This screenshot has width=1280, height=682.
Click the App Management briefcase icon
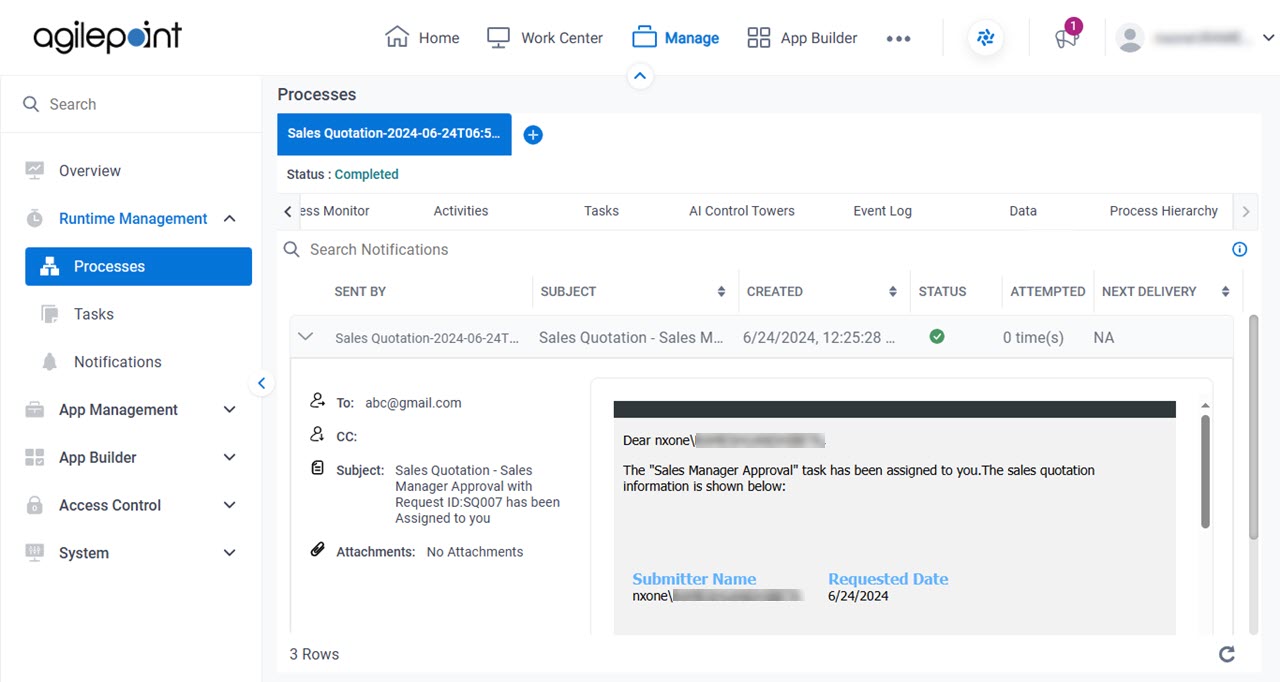[x=35, y=410]
